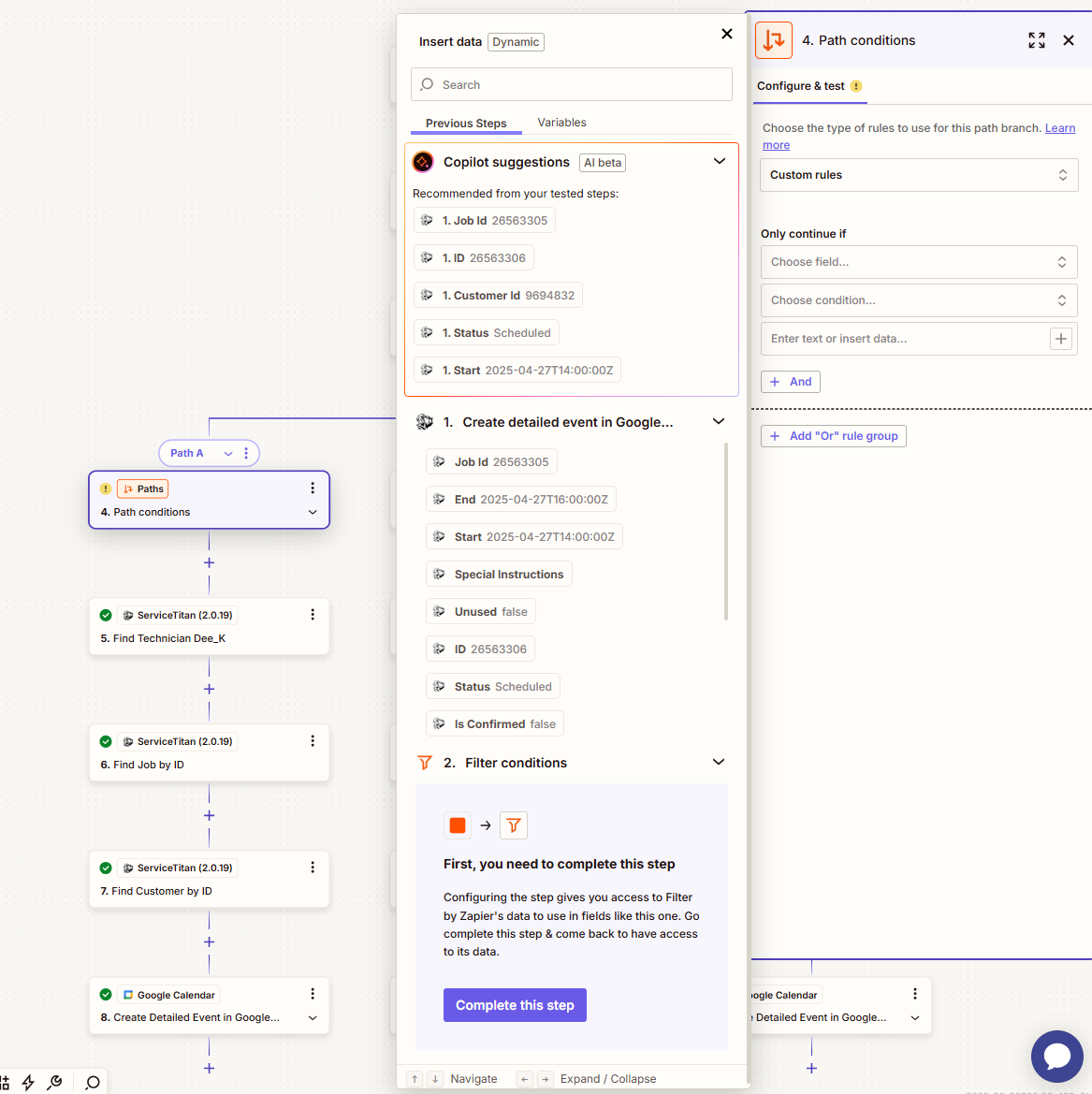The width and height of the screenshot is (1092, 1094).
Task: Add a step below step 8 in Path A
Action: [x=209, y=1069]
